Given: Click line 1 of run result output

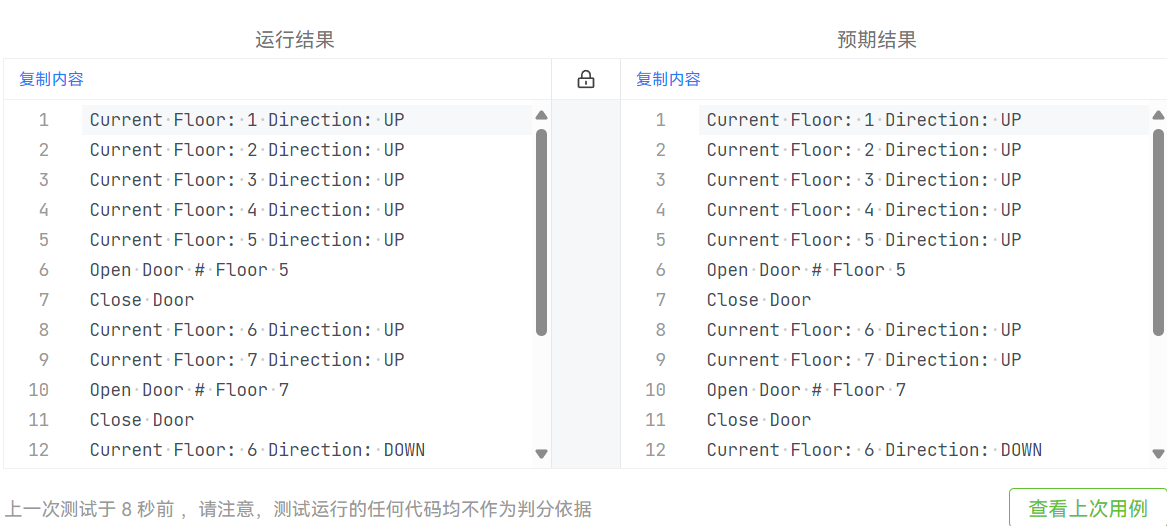Looking at the screenshot, I should (x=246, y=120).
